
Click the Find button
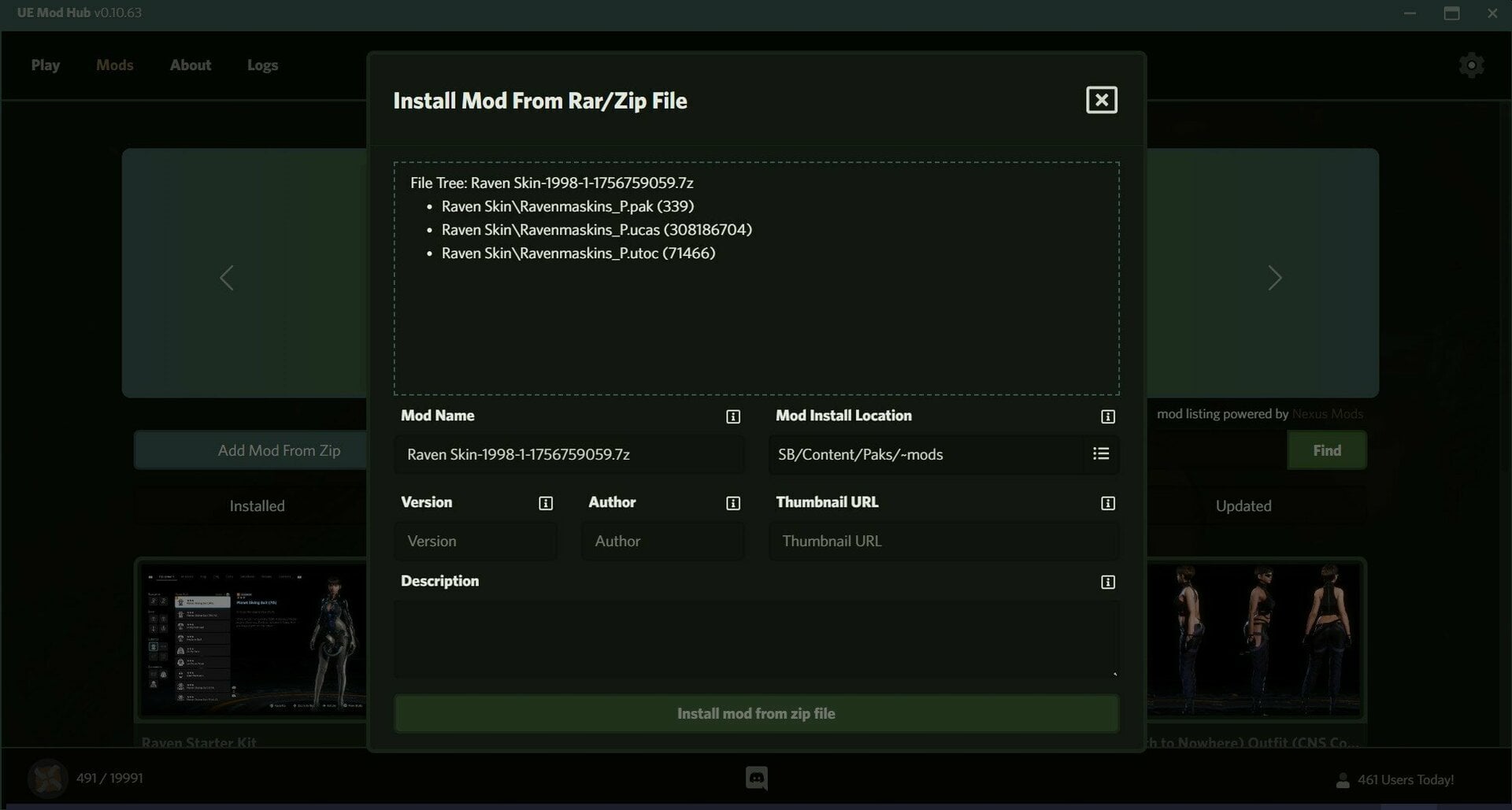[1327, 450]
